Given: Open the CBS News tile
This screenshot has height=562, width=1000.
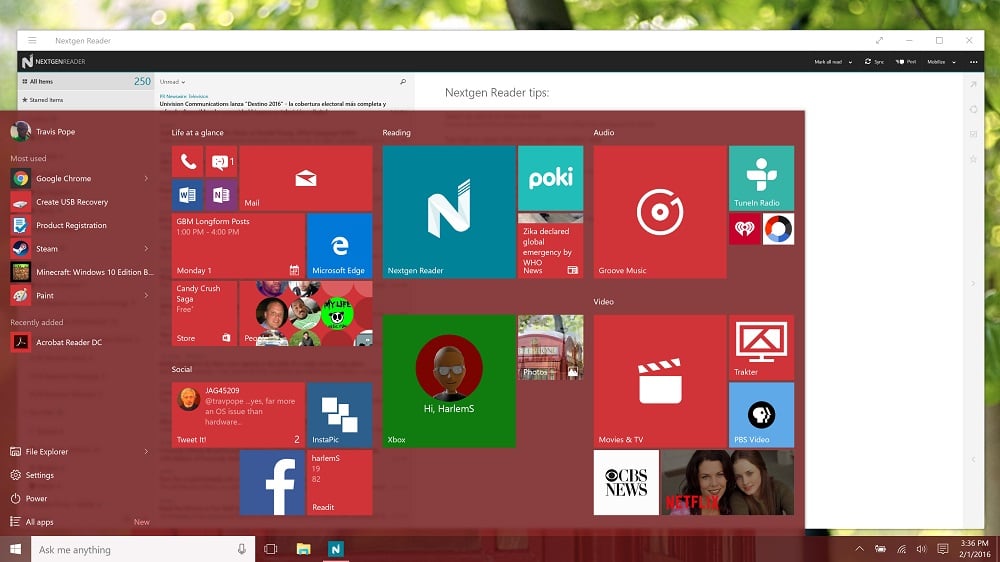Looking at the screenshot, I should pos(626,482).
